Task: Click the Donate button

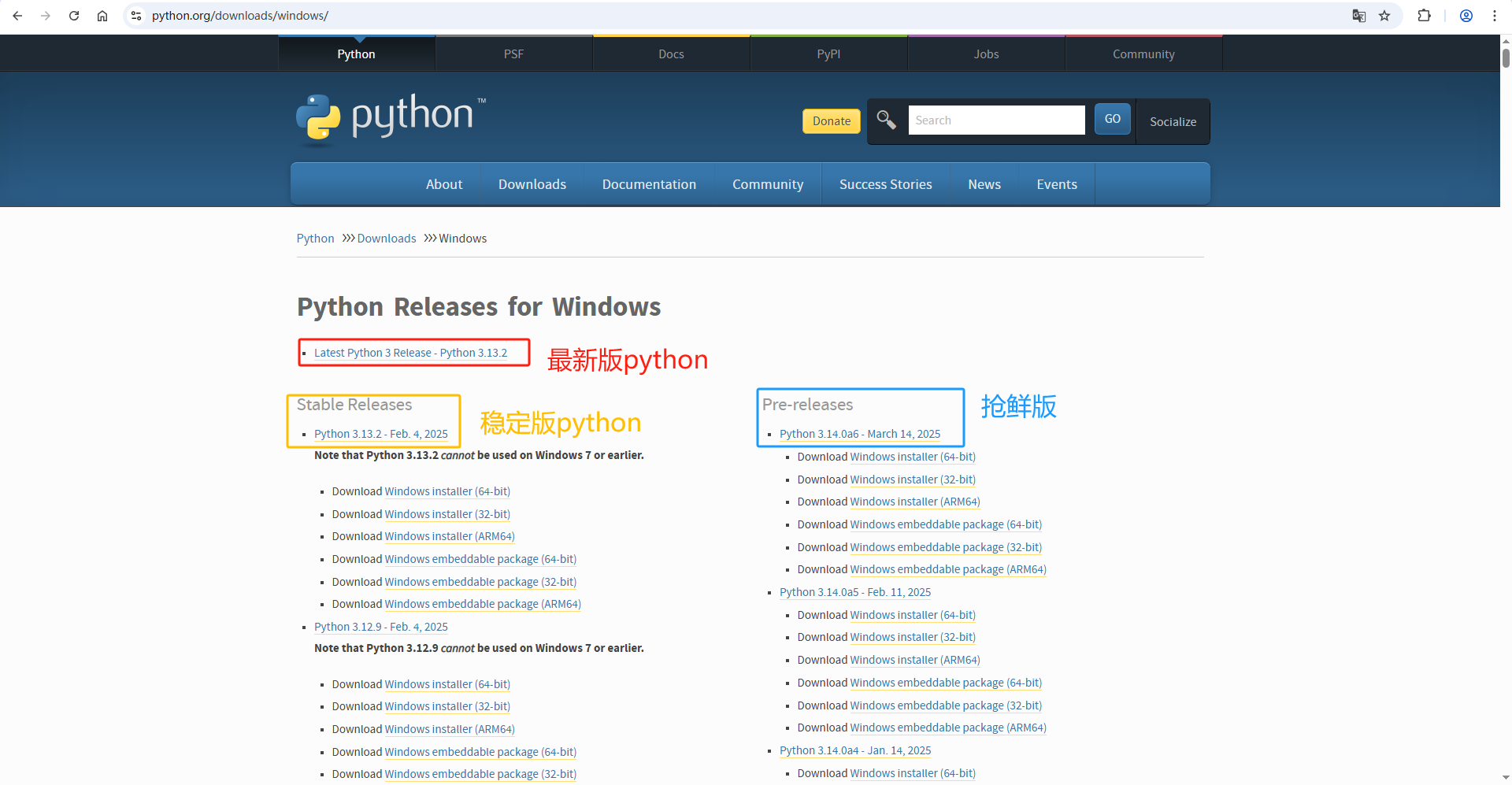Action: (x=832, y=121)
